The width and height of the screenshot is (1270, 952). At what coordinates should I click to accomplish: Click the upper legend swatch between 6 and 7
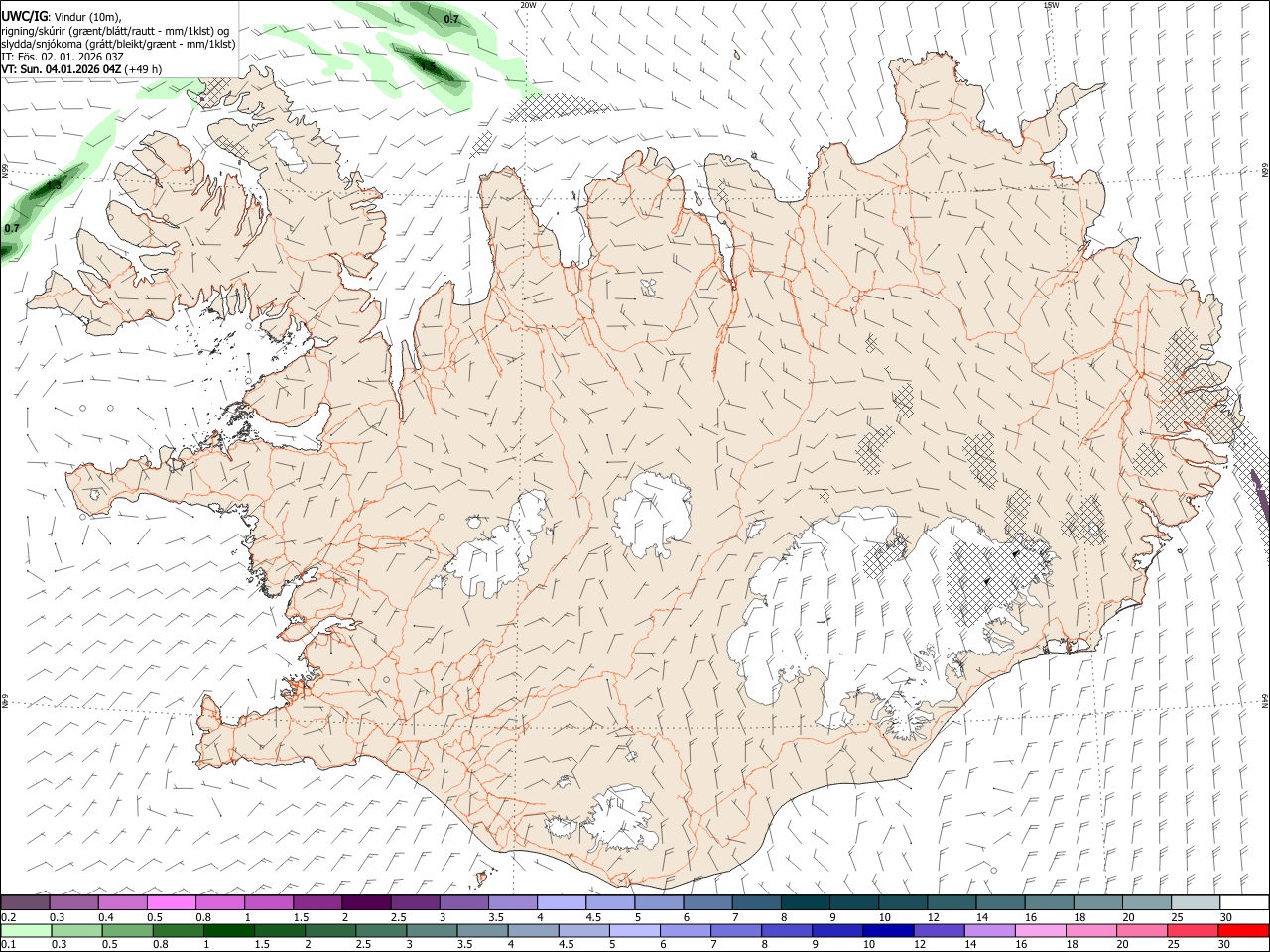706,902
